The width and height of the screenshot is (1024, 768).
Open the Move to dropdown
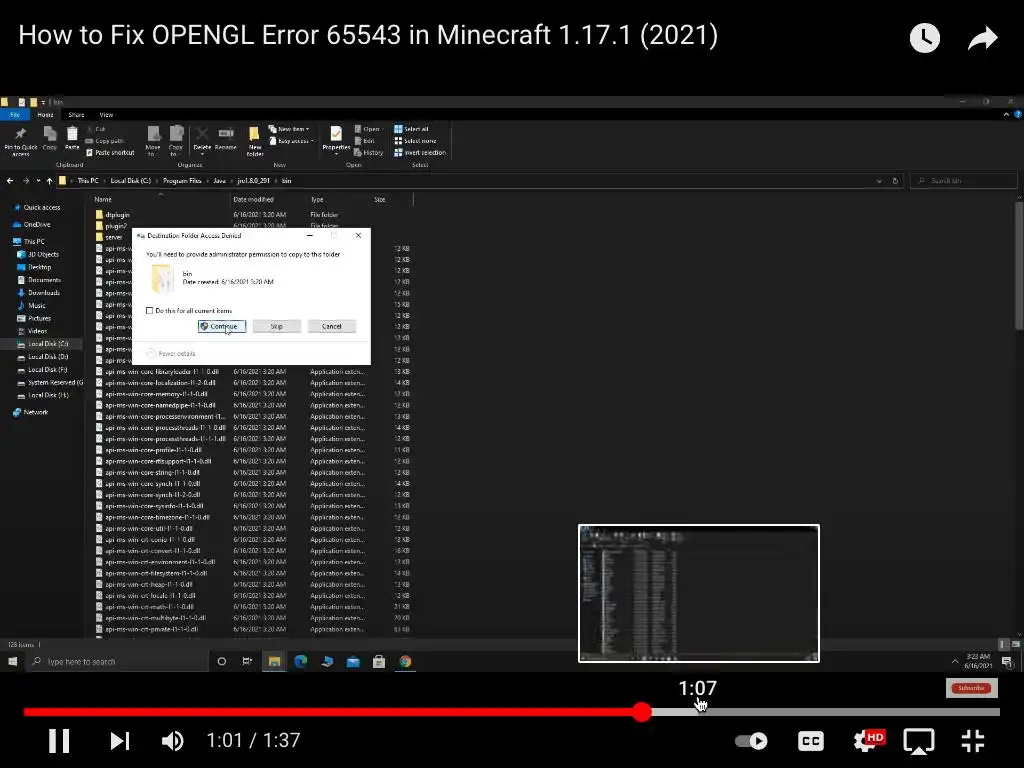pyautogui.click(x=153, y=141)
